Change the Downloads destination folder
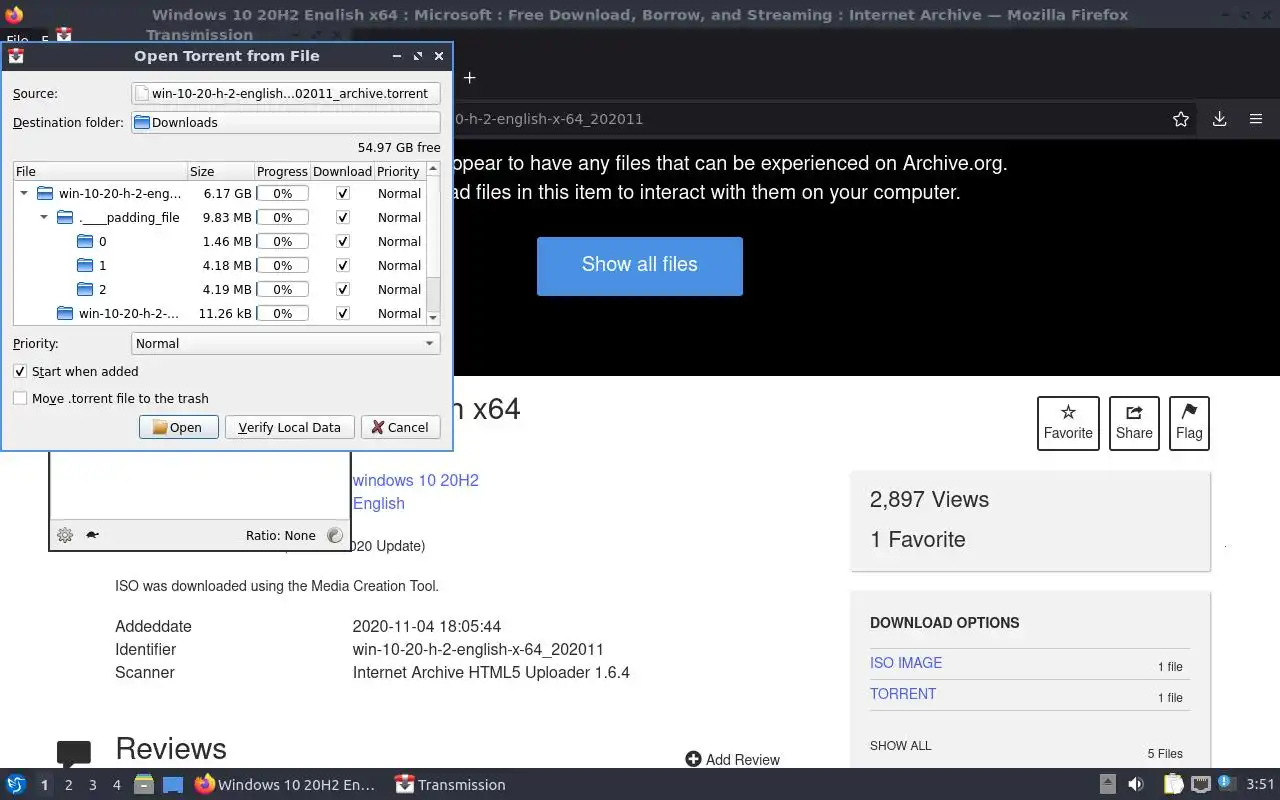The height and width of the screenshot is (800, 1280). point(286,122)
